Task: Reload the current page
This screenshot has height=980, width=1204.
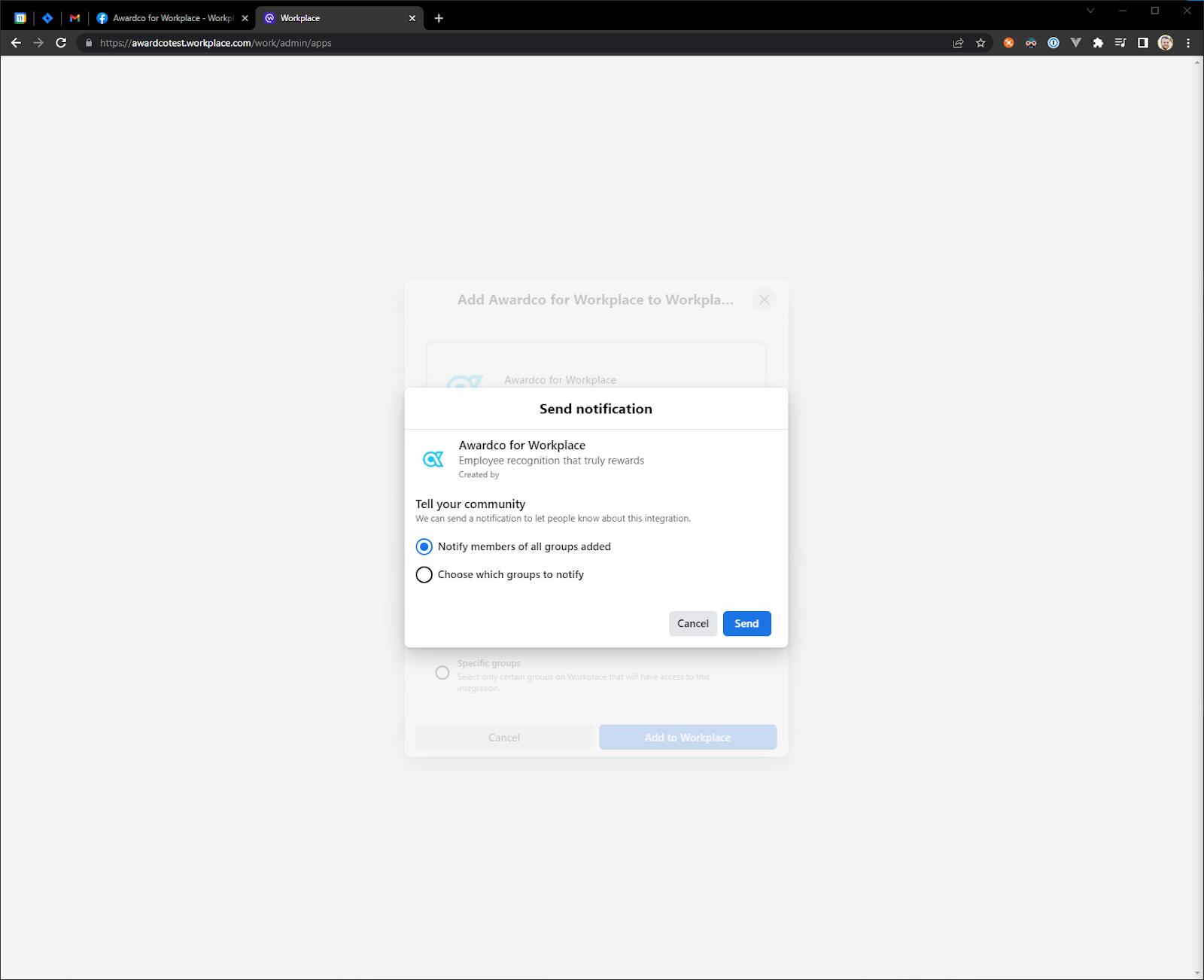Action: [61, 43]
